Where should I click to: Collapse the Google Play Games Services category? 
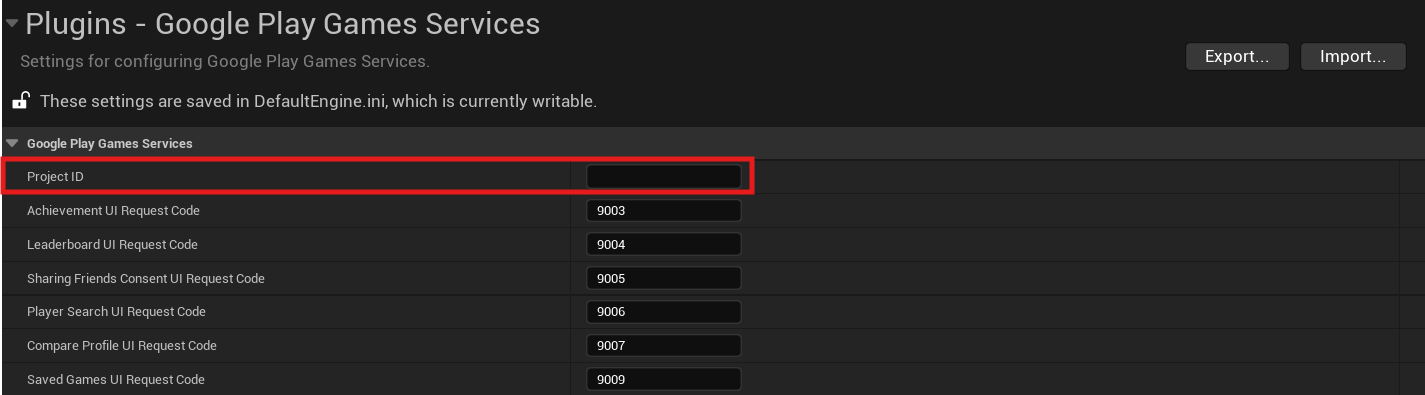pos(12,144)
